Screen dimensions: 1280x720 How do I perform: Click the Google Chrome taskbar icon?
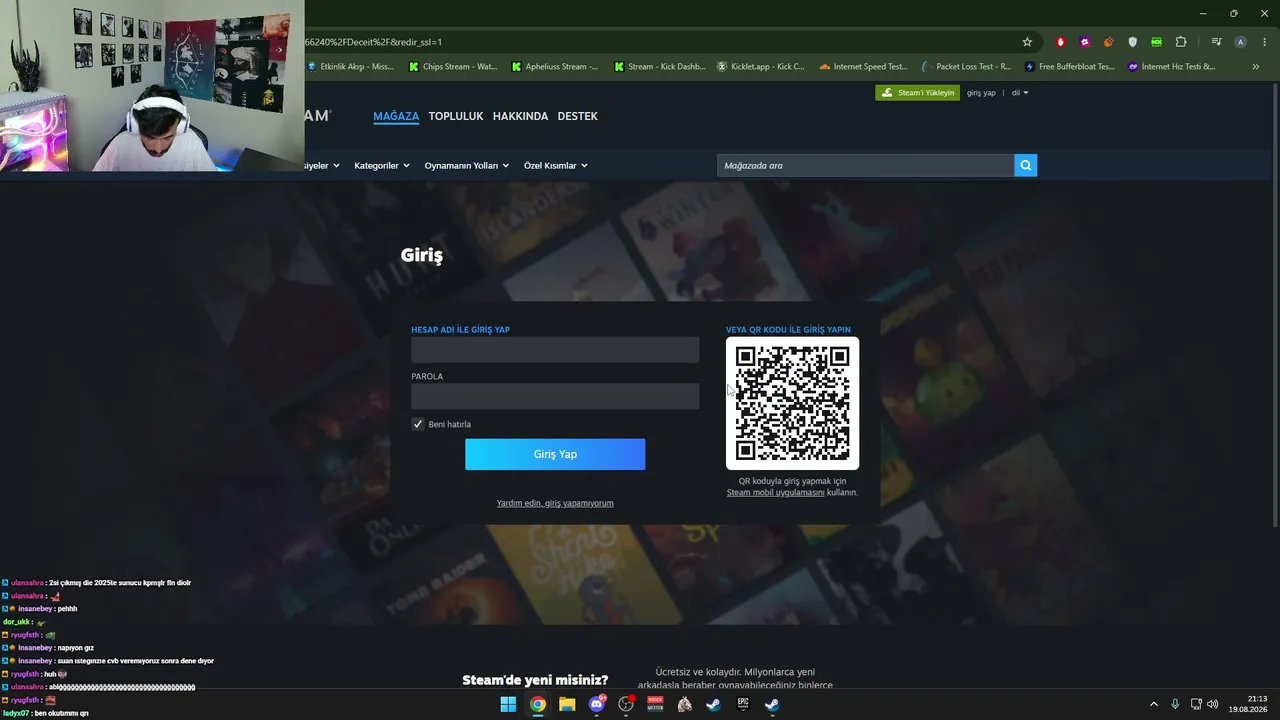point(538,704)
